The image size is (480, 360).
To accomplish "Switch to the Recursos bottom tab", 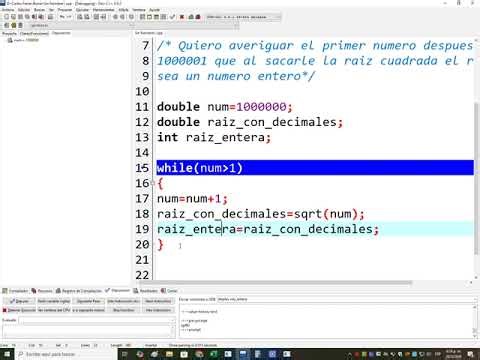I will [x=42, y=291].
